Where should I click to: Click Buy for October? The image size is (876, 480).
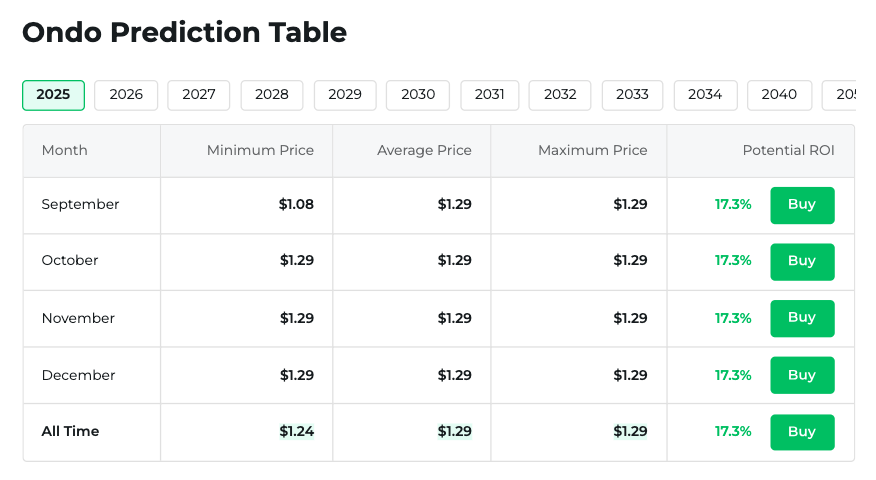(802, 261)
